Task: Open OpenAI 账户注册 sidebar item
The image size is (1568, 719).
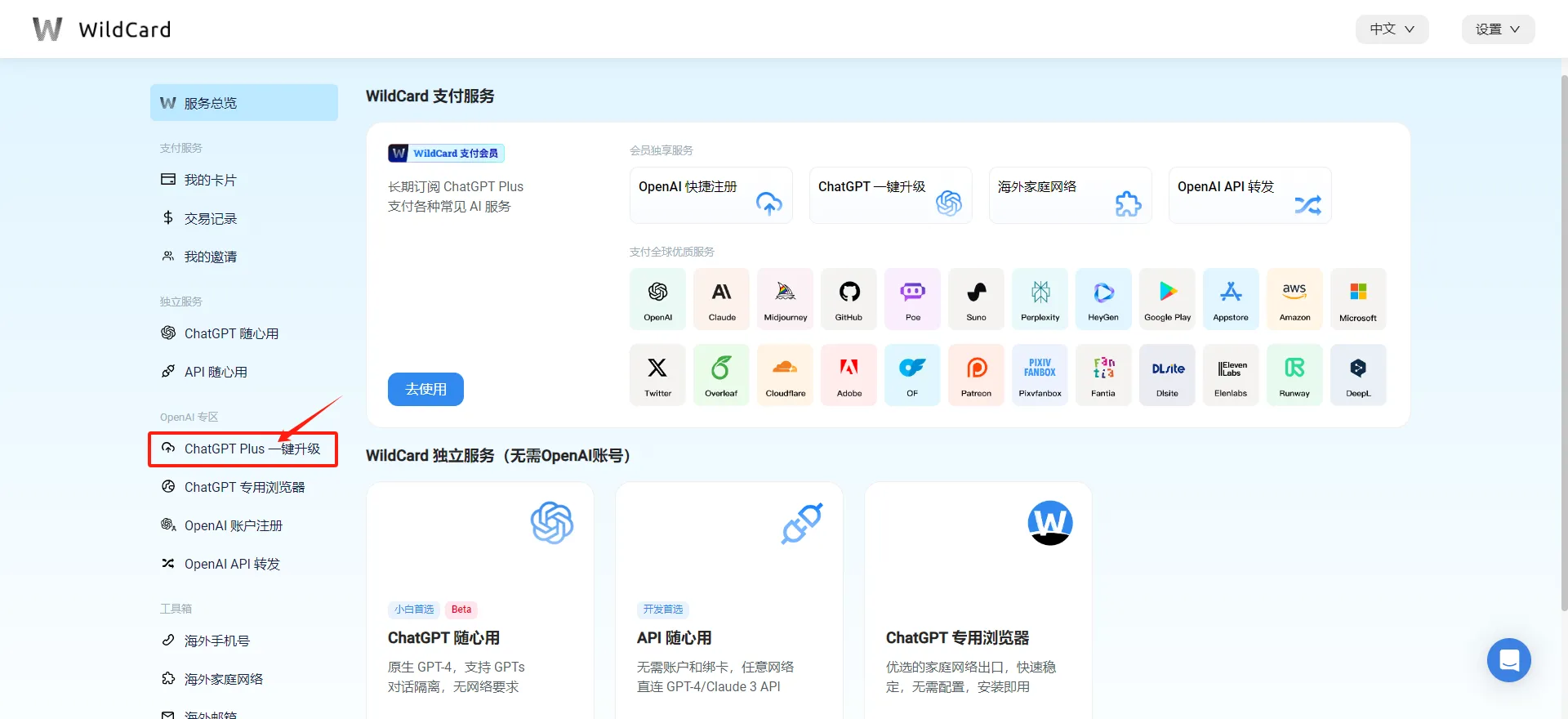Action: click(243, 525)
